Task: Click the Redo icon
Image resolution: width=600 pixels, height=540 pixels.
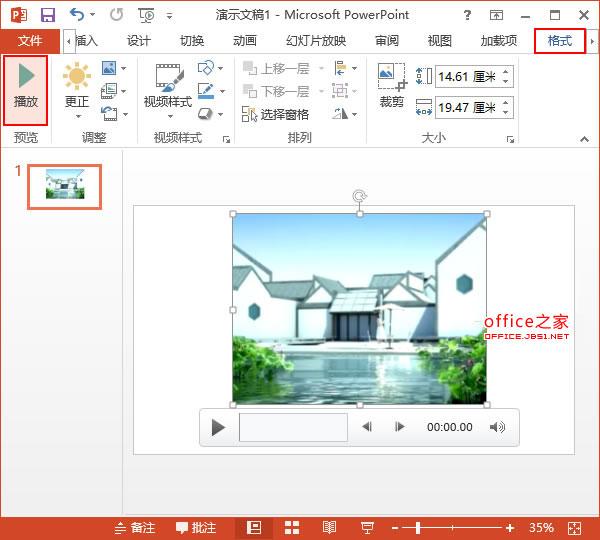Action: coord(116,15)
